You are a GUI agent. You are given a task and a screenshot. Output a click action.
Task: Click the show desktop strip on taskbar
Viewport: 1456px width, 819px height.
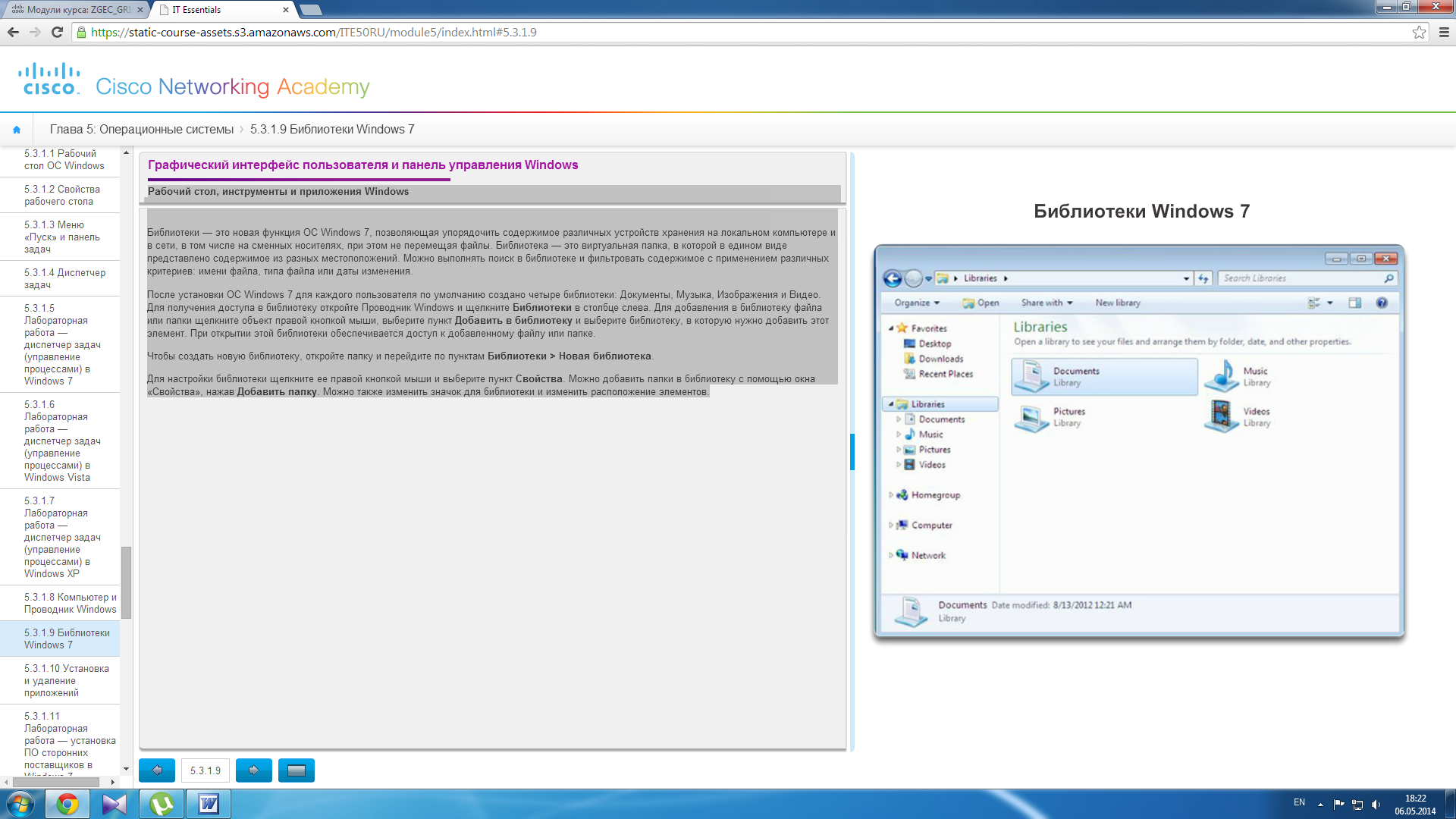(x=1450, y=804)
